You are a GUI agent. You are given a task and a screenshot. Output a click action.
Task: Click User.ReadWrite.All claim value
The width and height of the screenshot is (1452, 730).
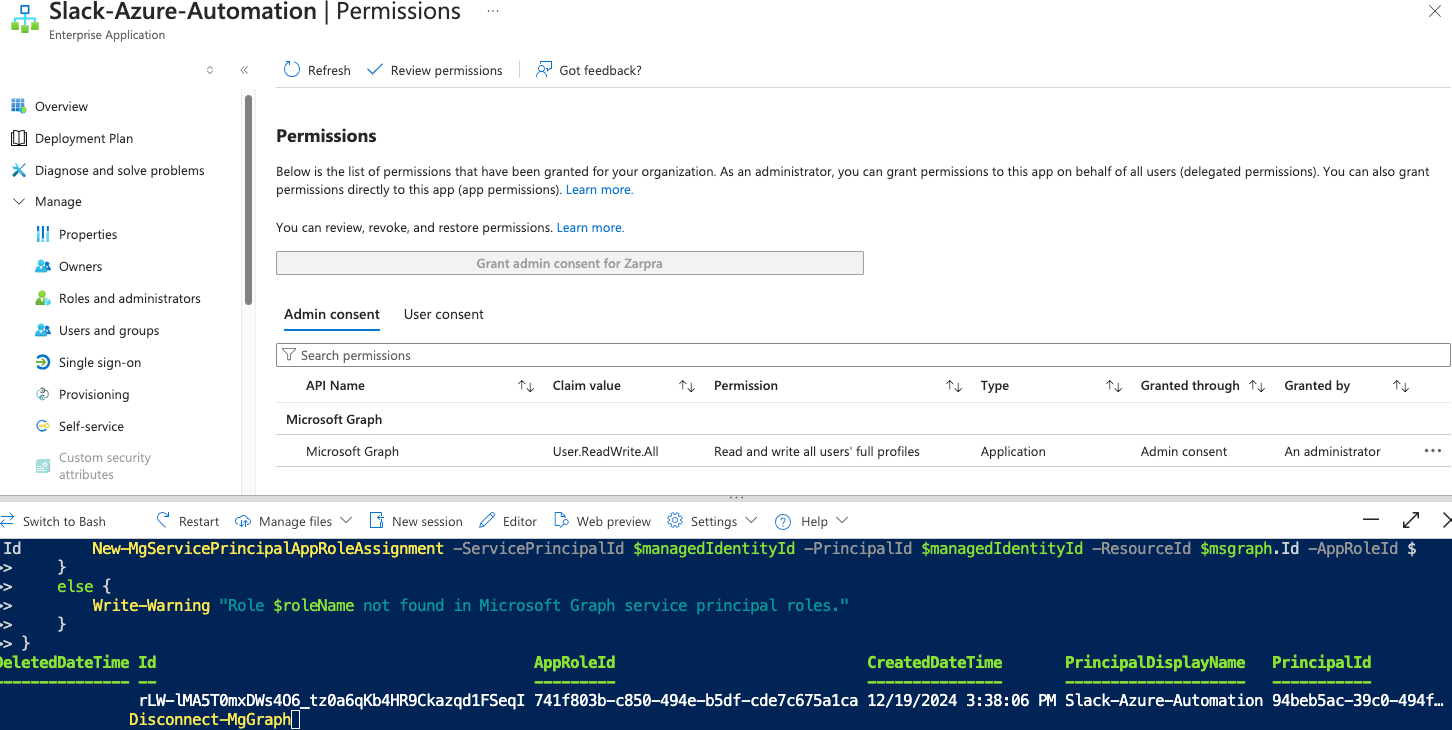(605, 451)
